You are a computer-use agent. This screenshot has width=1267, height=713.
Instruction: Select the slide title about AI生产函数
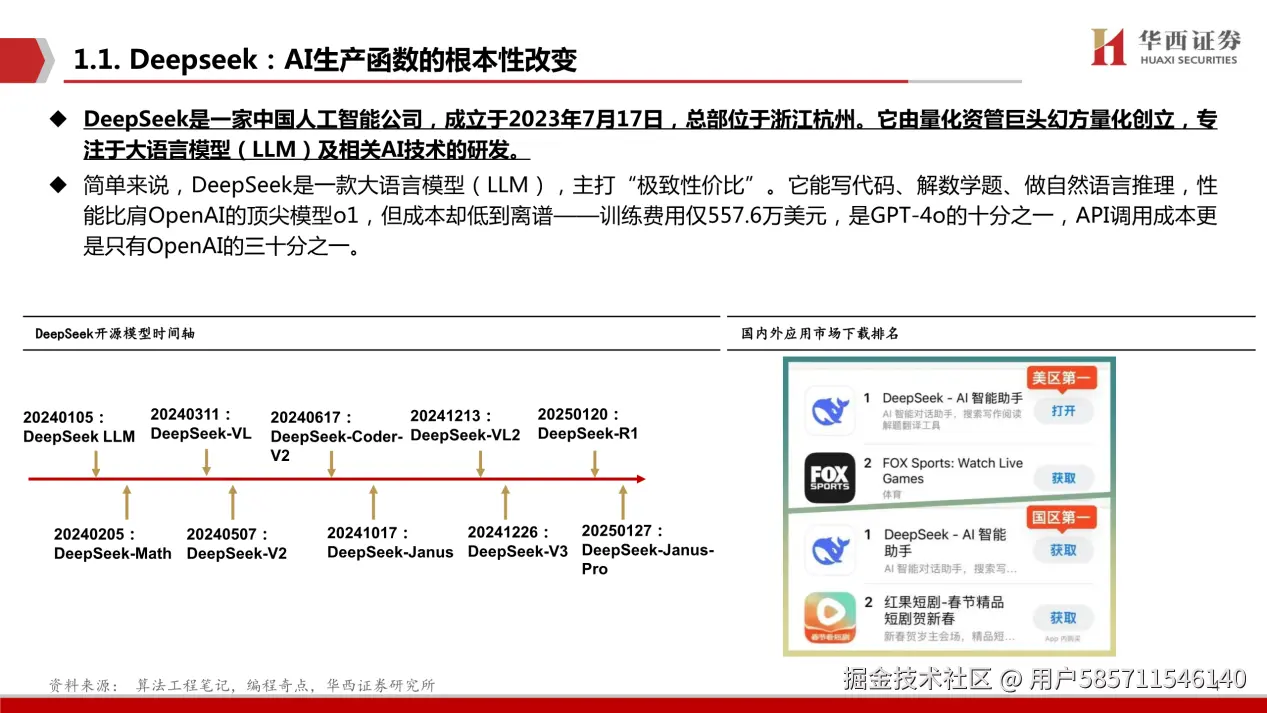(x=326, y=60)
